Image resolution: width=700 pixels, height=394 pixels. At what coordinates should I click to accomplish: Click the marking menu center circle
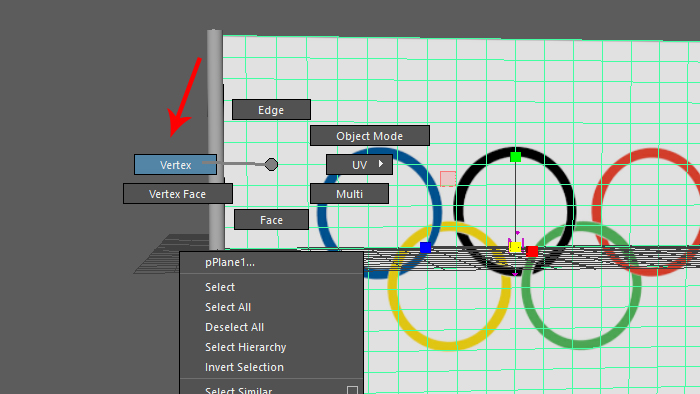[x=271, y=164]
